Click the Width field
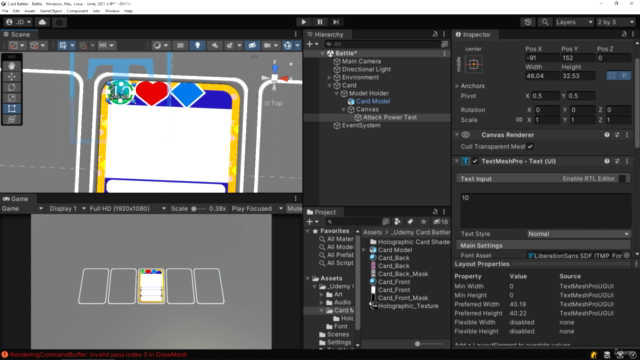Image resolution: width=640 pixels, height=360 pixels. click(x=542, y=76)
